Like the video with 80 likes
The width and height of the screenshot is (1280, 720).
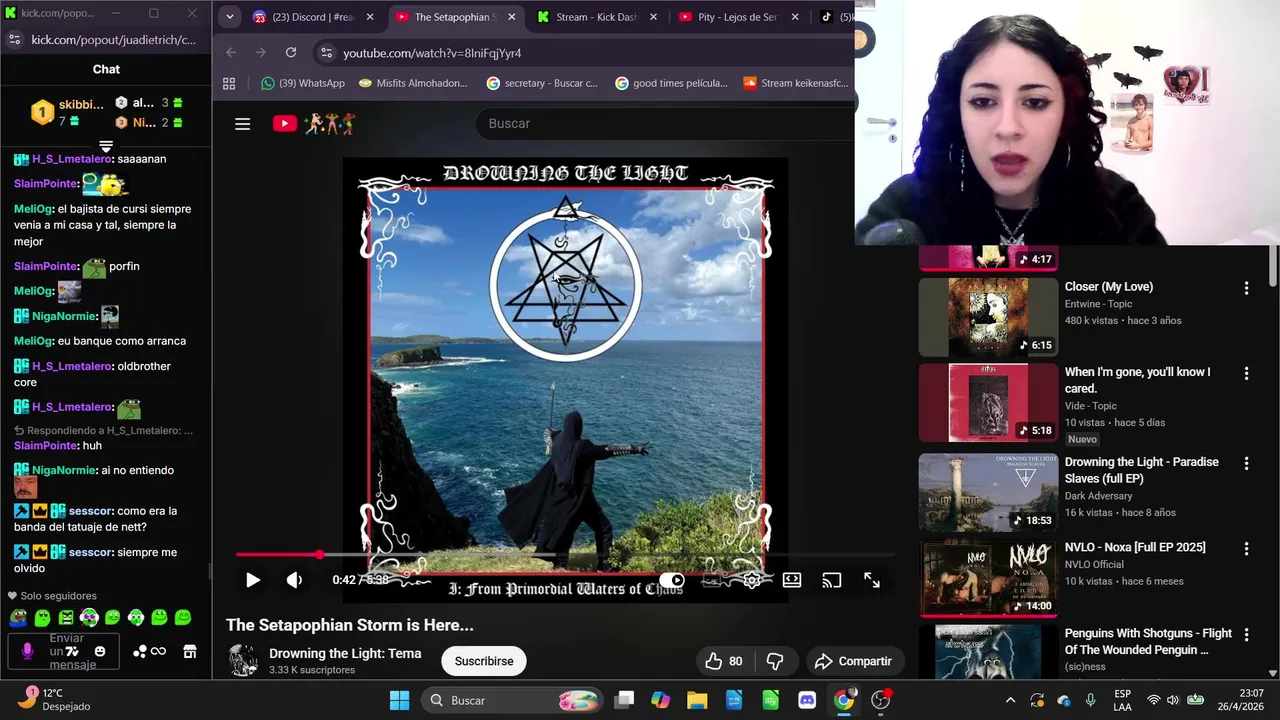click(724, 661)
